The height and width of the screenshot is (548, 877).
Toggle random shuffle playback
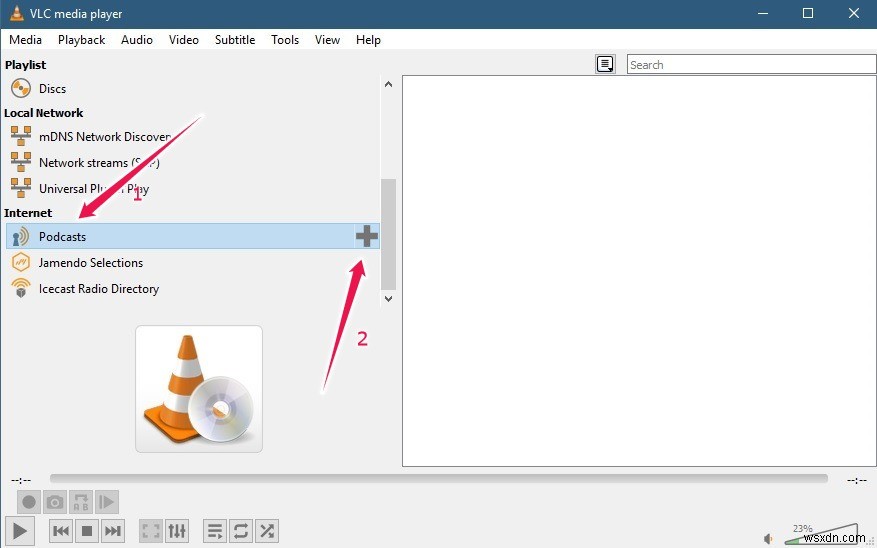click(x=267, y=531)
